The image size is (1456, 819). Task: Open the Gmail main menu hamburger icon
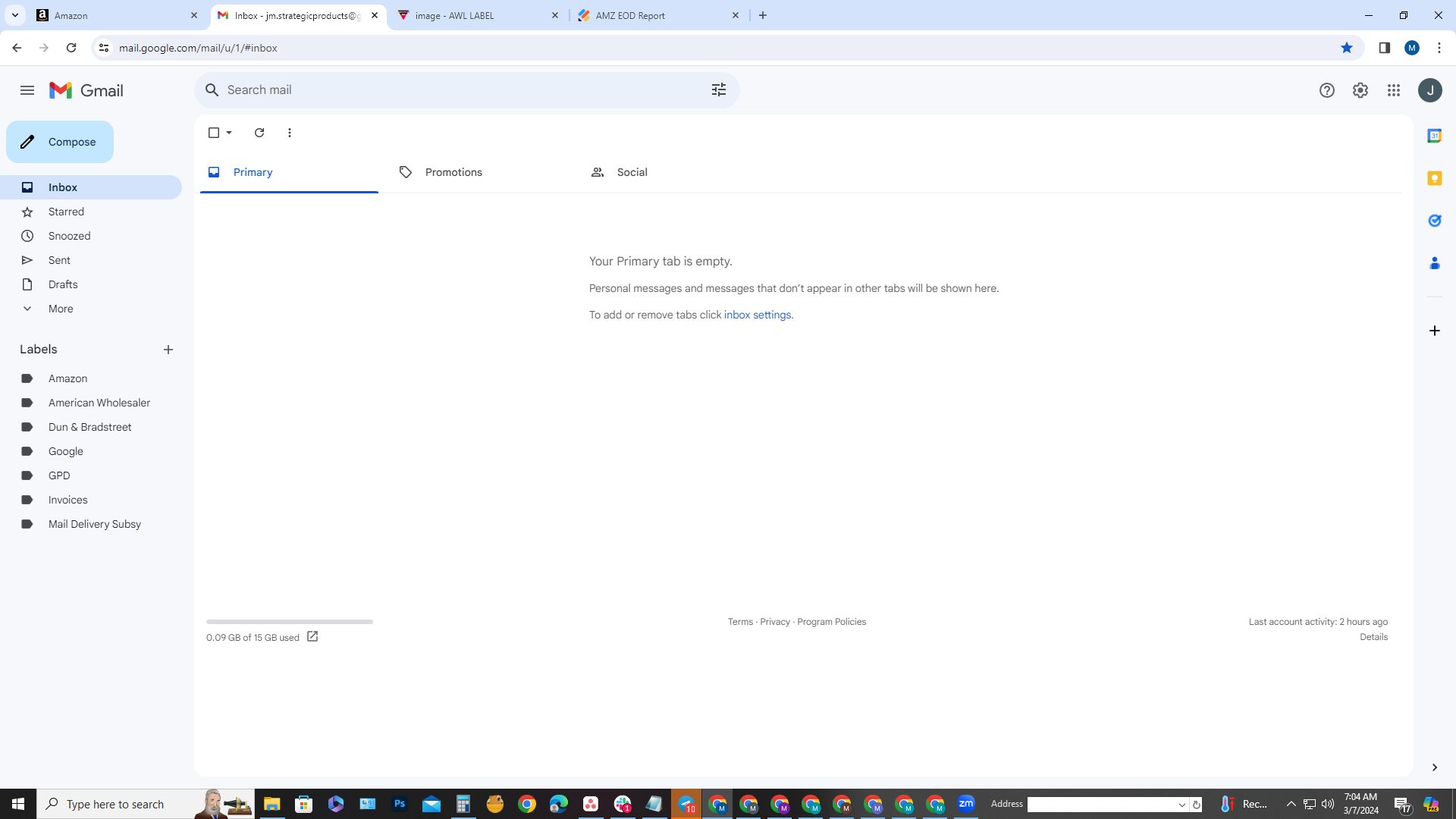[27, 90]
